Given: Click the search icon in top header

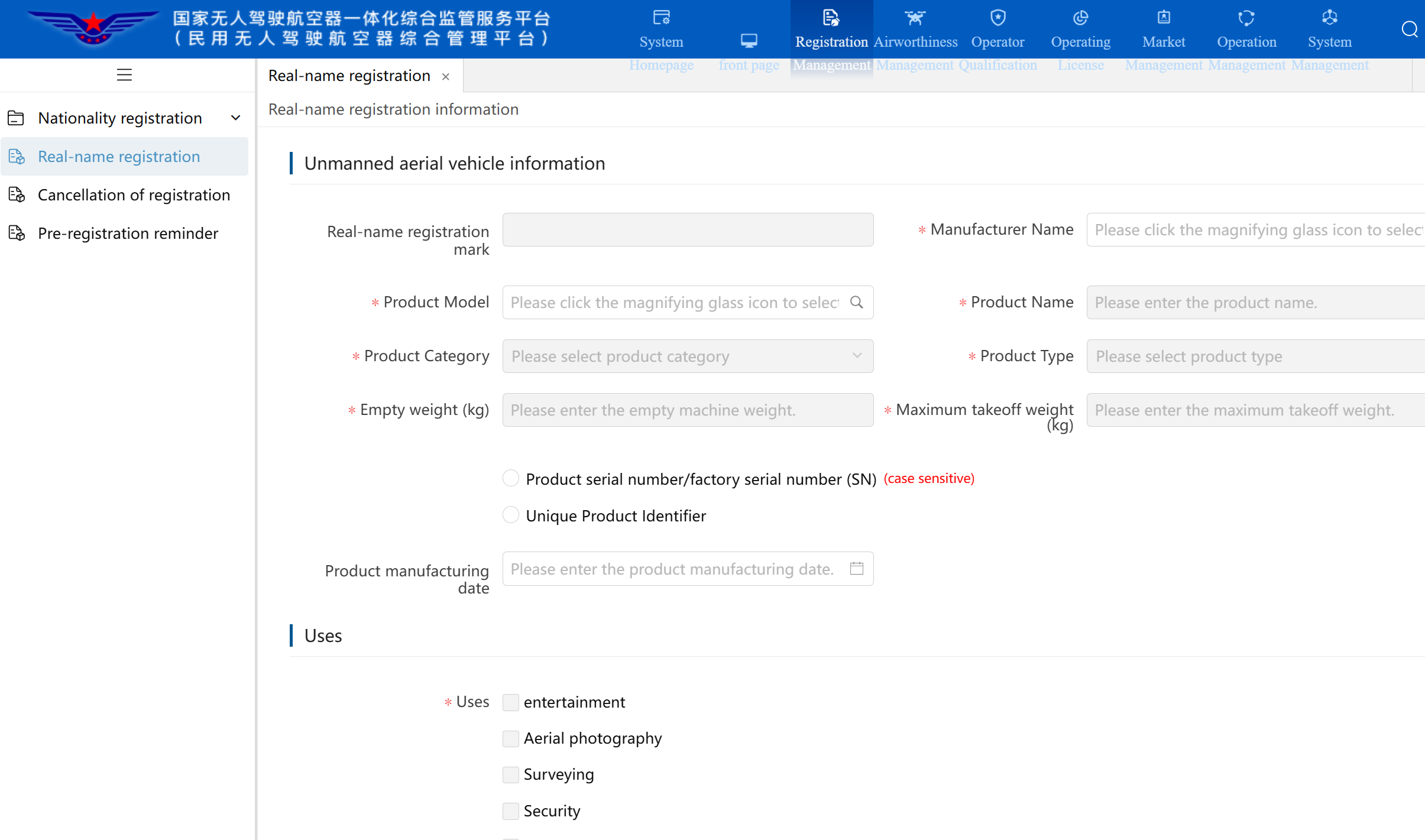Looking at the screenshot, I should (1410, 29).
